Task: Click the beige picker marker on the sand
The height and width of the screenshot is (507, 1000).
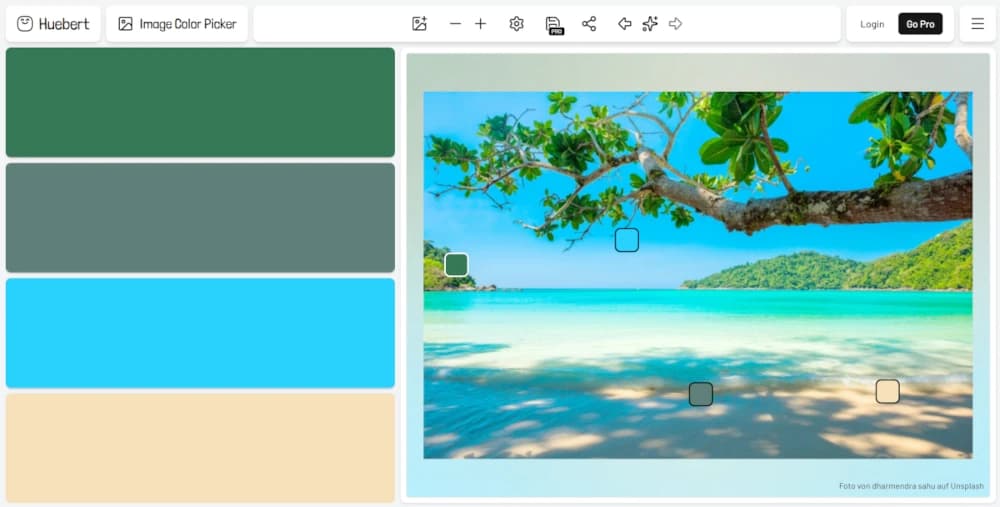Action: pos(888,392)
